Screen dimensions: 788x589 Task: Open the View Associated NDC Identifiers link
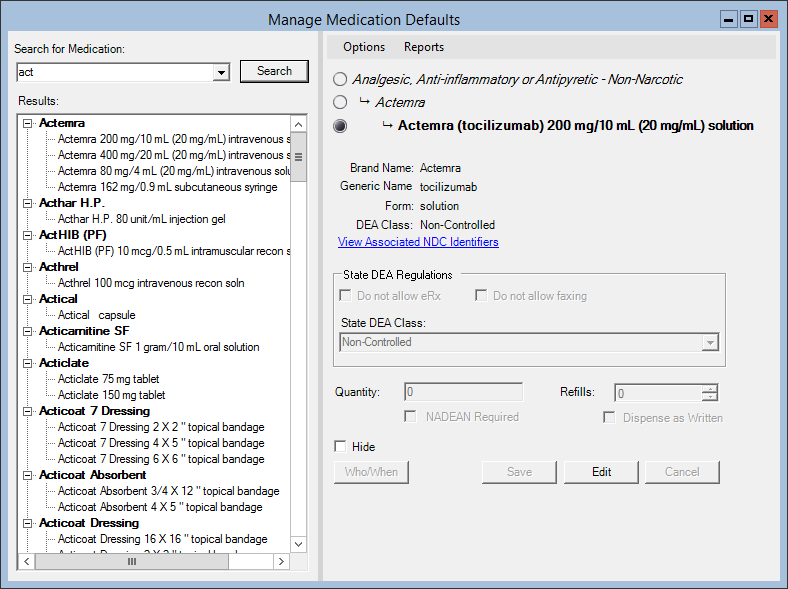click(418, 242)
